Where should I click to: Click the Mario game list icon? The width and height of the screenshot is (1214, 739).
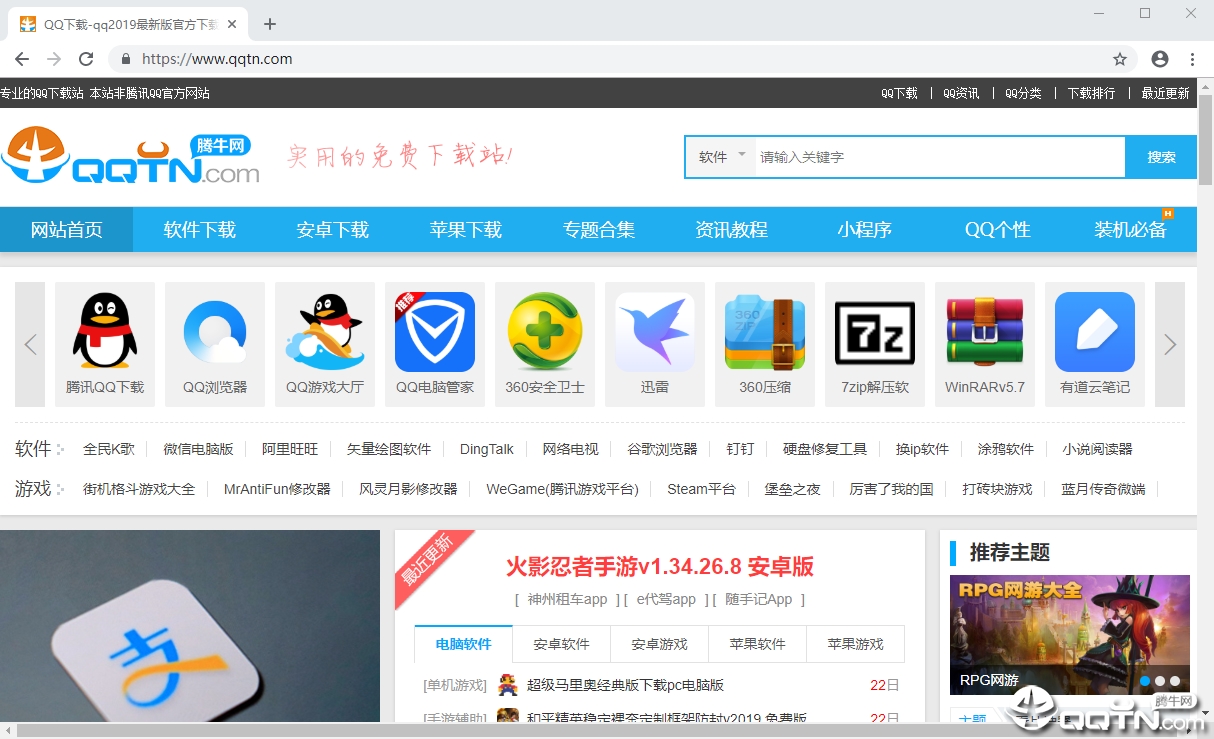point(508,685)
